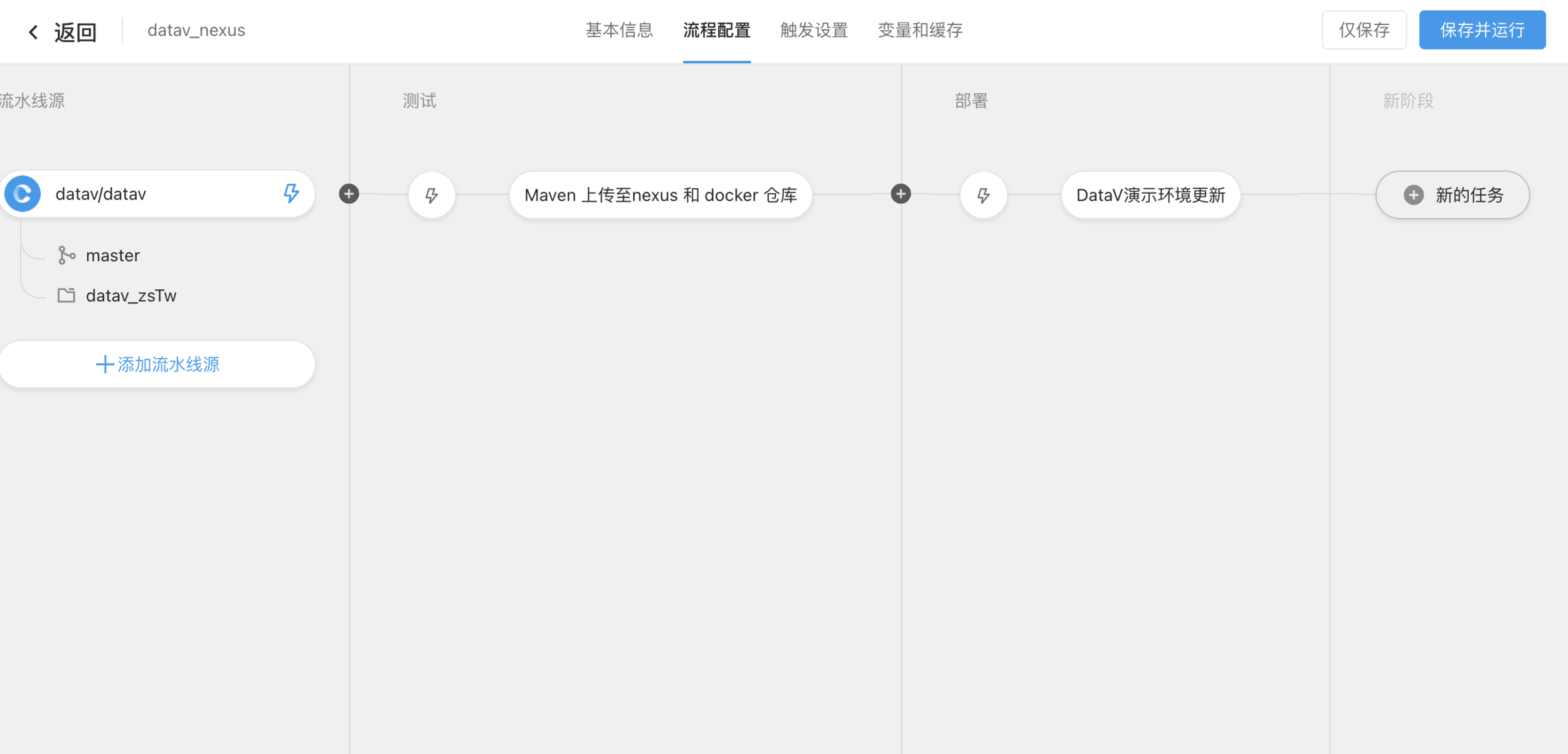Screen dimensions: 1568x754
Task: Click plus icon before 部署 stage
Action: (901, 194)
